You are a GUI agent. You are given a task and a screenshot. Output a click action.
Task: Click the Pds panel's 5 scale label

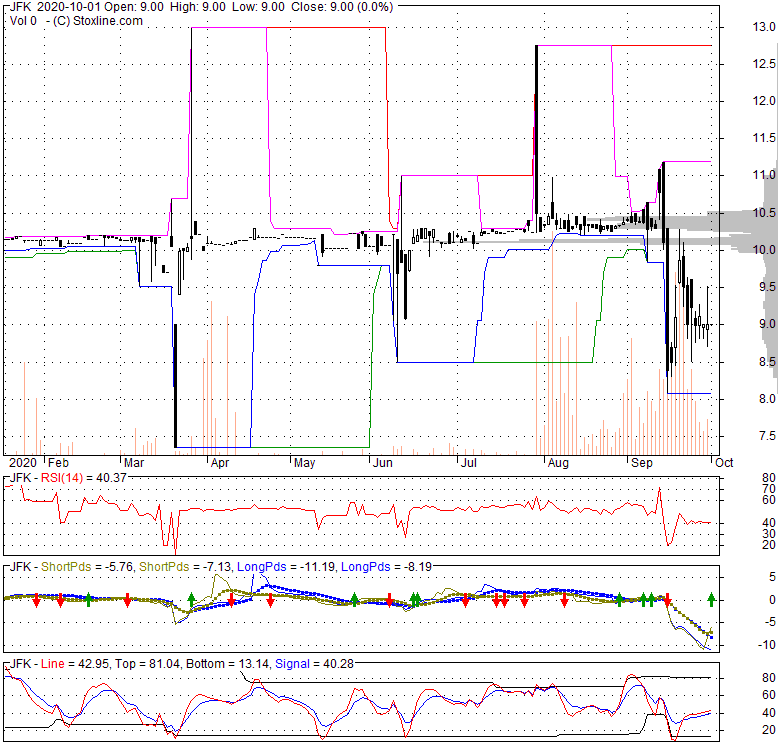(x=772, y=577)
